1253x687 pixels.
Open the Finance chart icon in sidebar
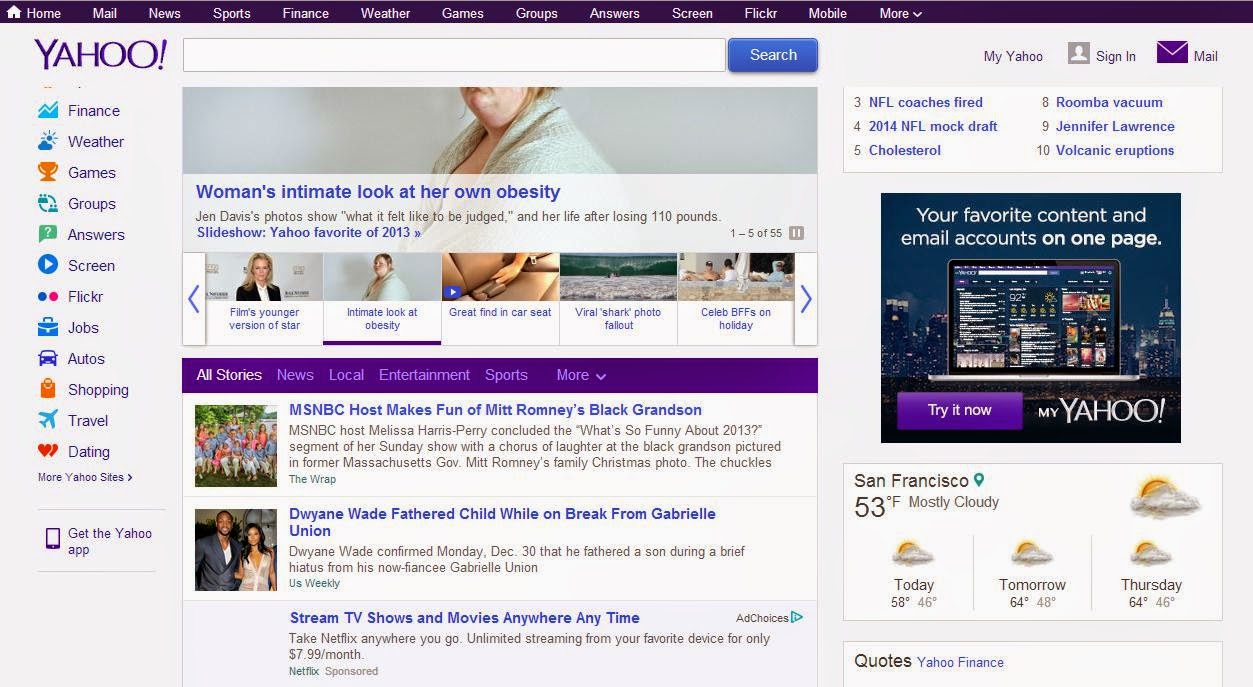coord(48,110)
